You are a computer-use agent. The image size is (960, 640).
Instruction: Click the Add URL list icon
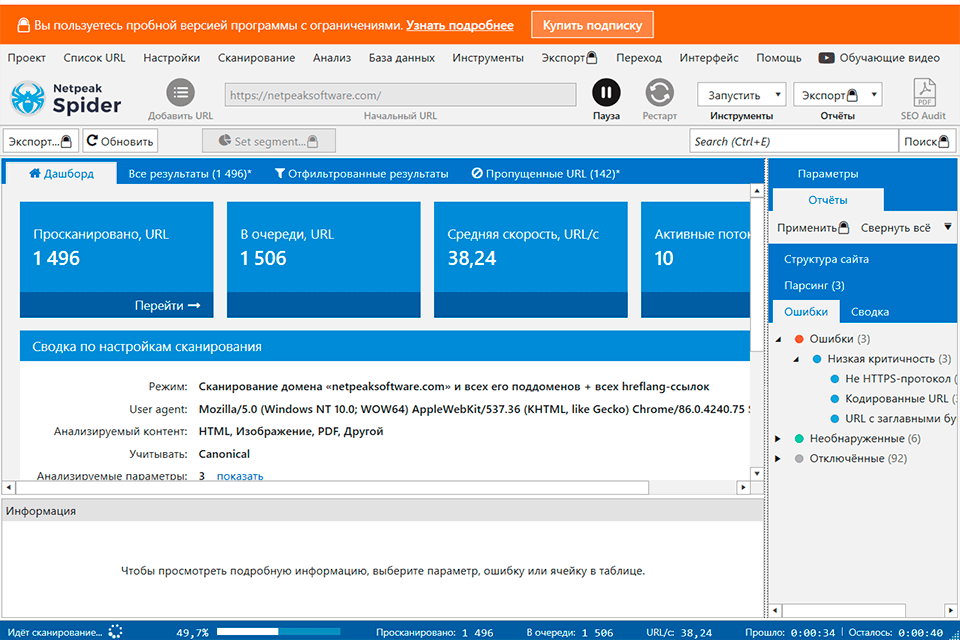point(181,93)
